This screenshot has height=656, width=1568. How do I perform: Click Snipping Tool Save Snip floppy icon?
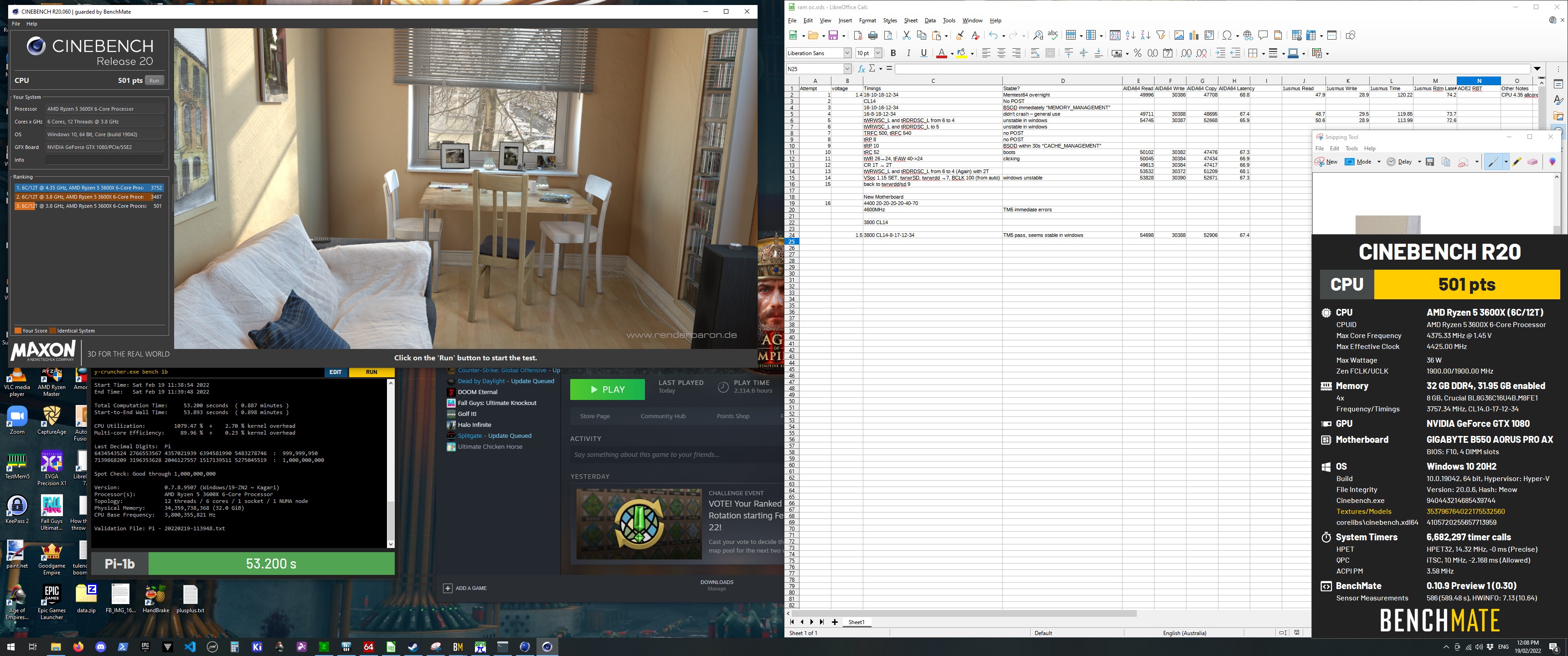click(1430, 162)
